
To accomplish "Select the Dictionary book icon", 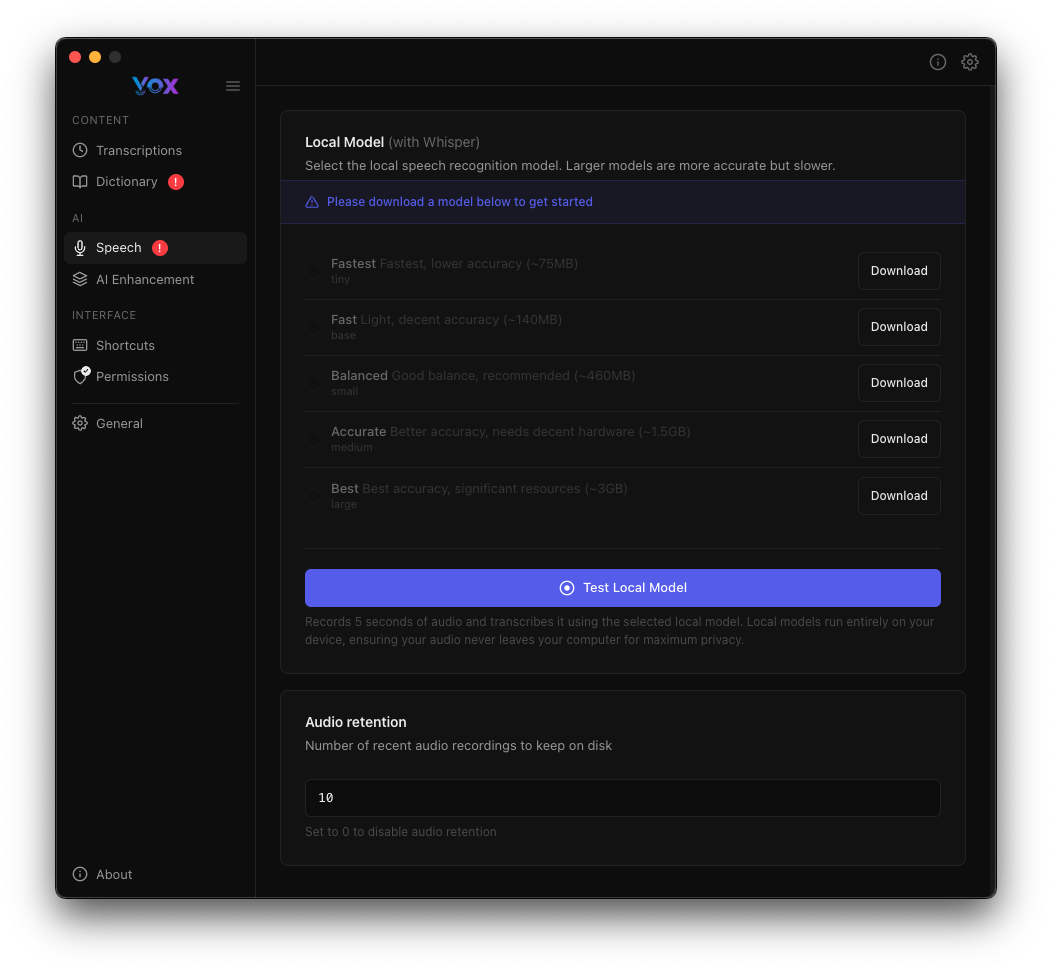I will tap(80, 181).
